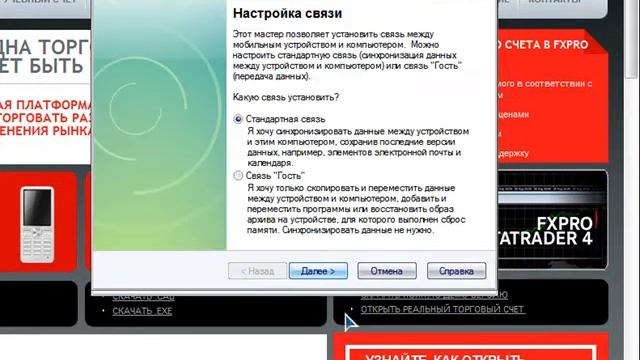Click the "СЧЕТА В FXPRO" red banner heading
Screen dimensions: 640x360
(x=546, y=44)
